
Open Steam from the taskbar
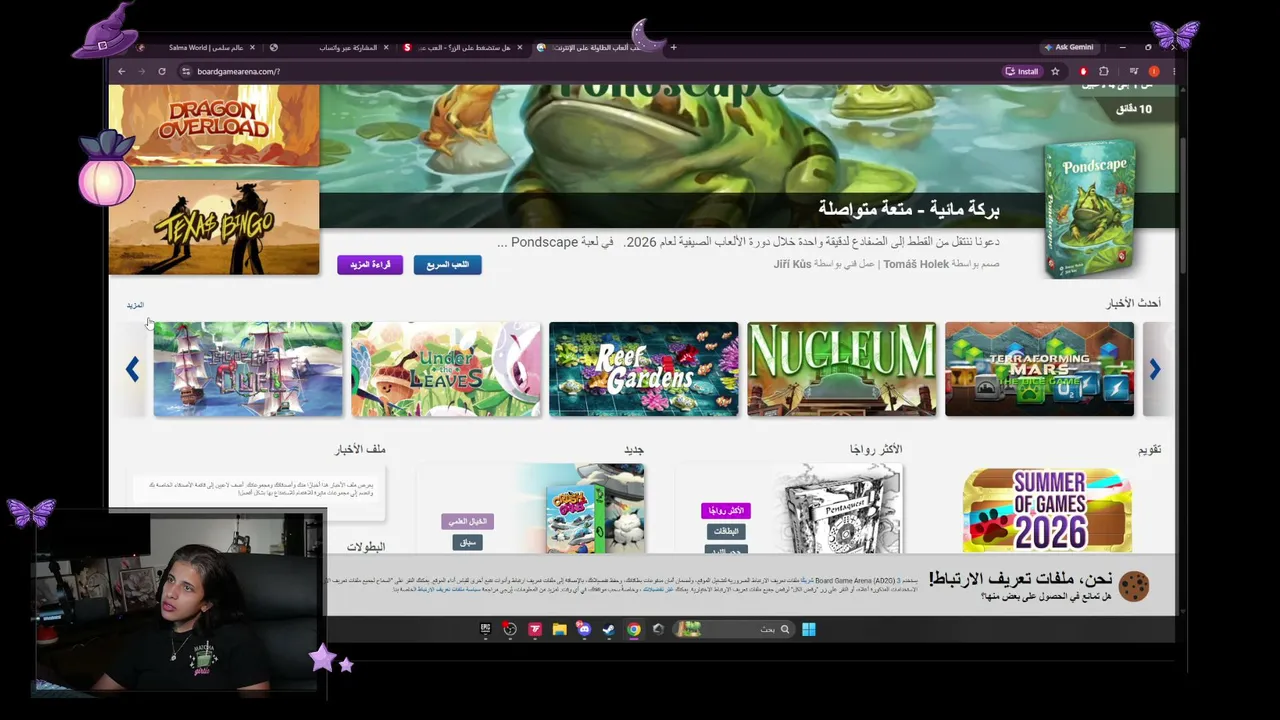click(x=609, y=629)
